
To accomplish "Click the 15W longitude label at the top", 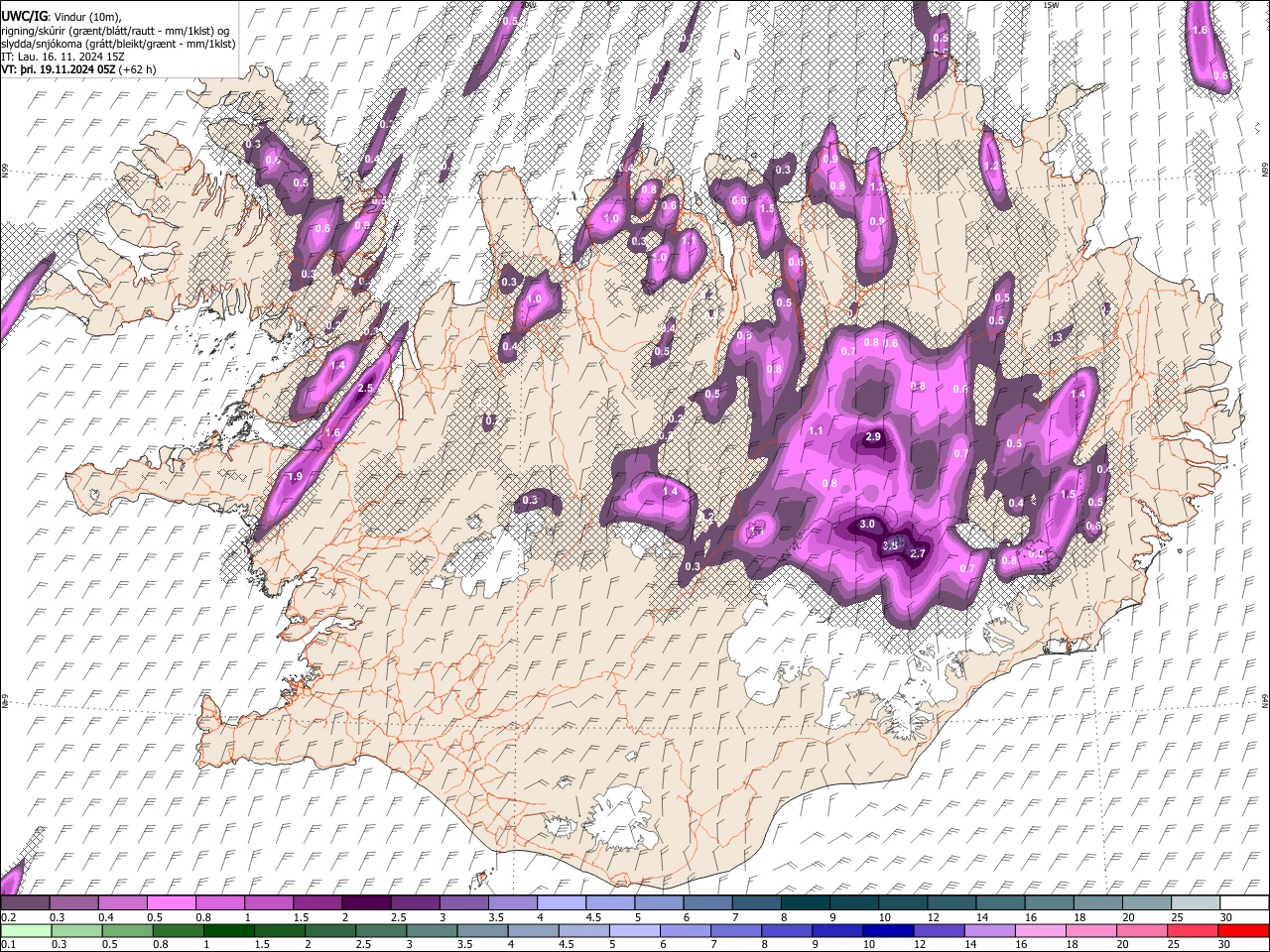I will (x=1051, y=5).
